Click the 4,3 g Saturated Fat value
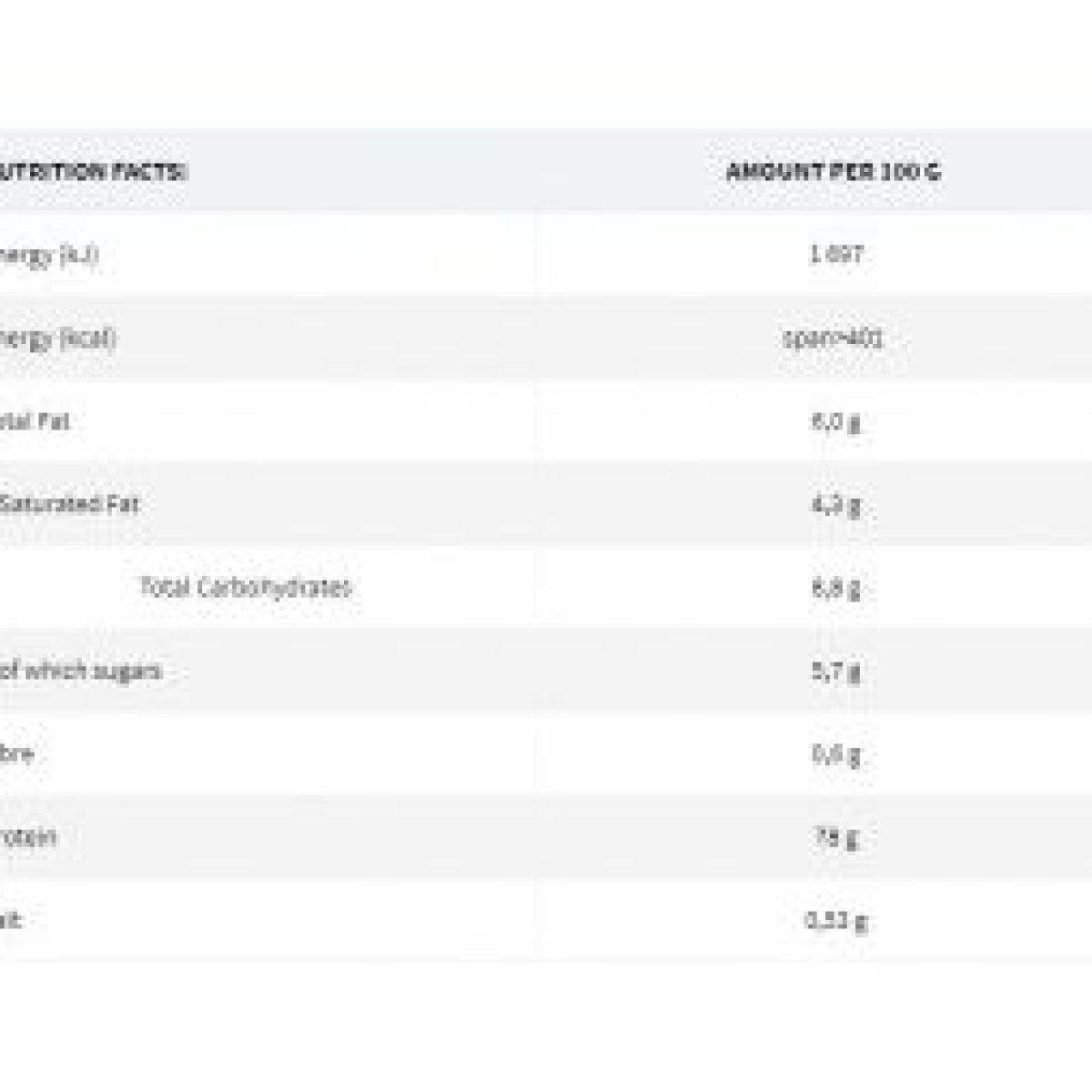1092x1092 pixels. [835, 505]
